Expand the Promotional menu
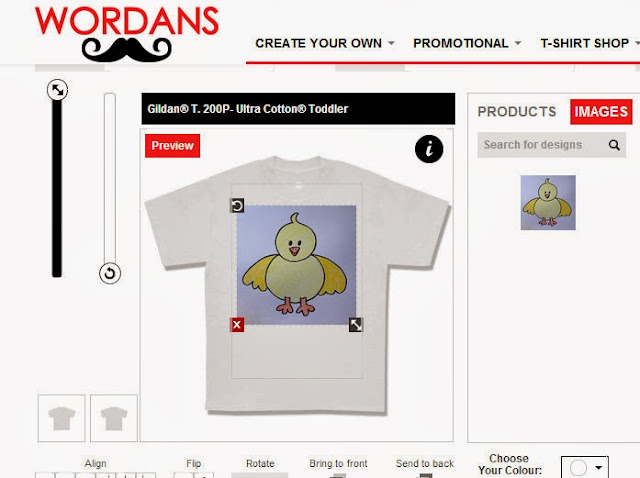Screen dimensions: 640x478 [x=467, y=43]
